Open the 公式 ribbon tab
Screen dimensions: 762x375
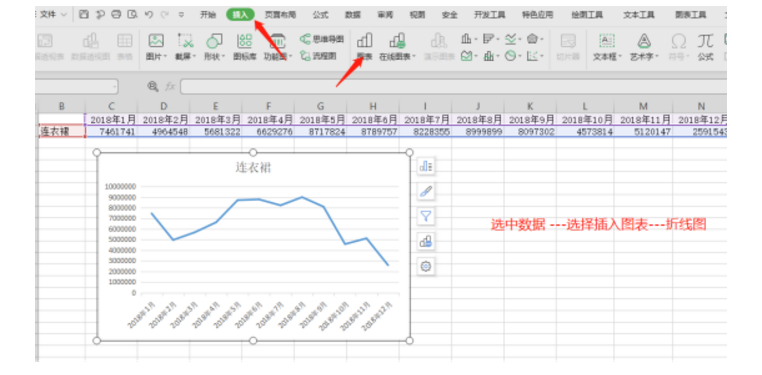pyautogui.click(x=320, y=15)
